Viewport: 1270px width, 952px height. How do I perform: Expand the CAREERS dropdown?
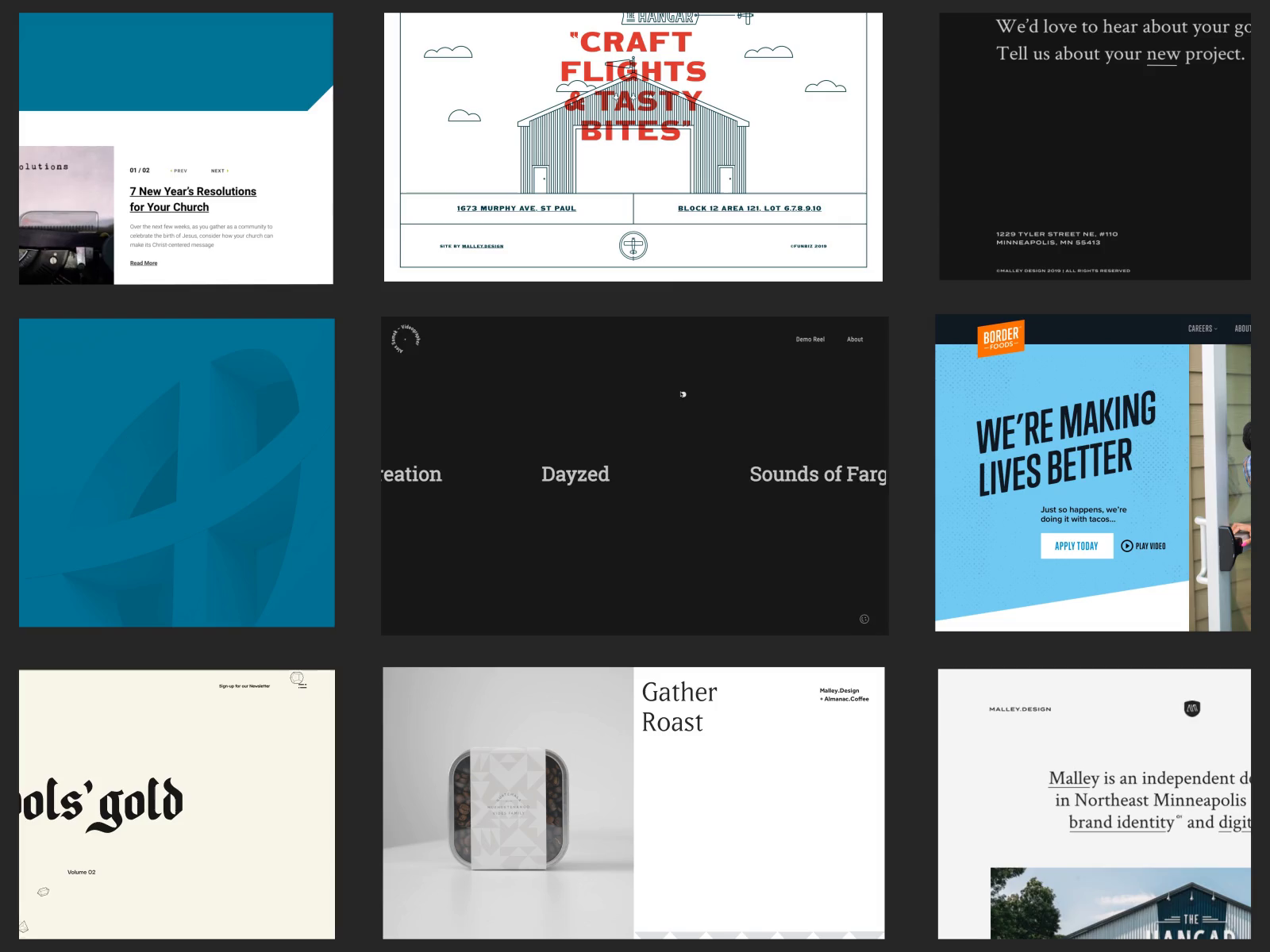click(x=1199, y=328)
